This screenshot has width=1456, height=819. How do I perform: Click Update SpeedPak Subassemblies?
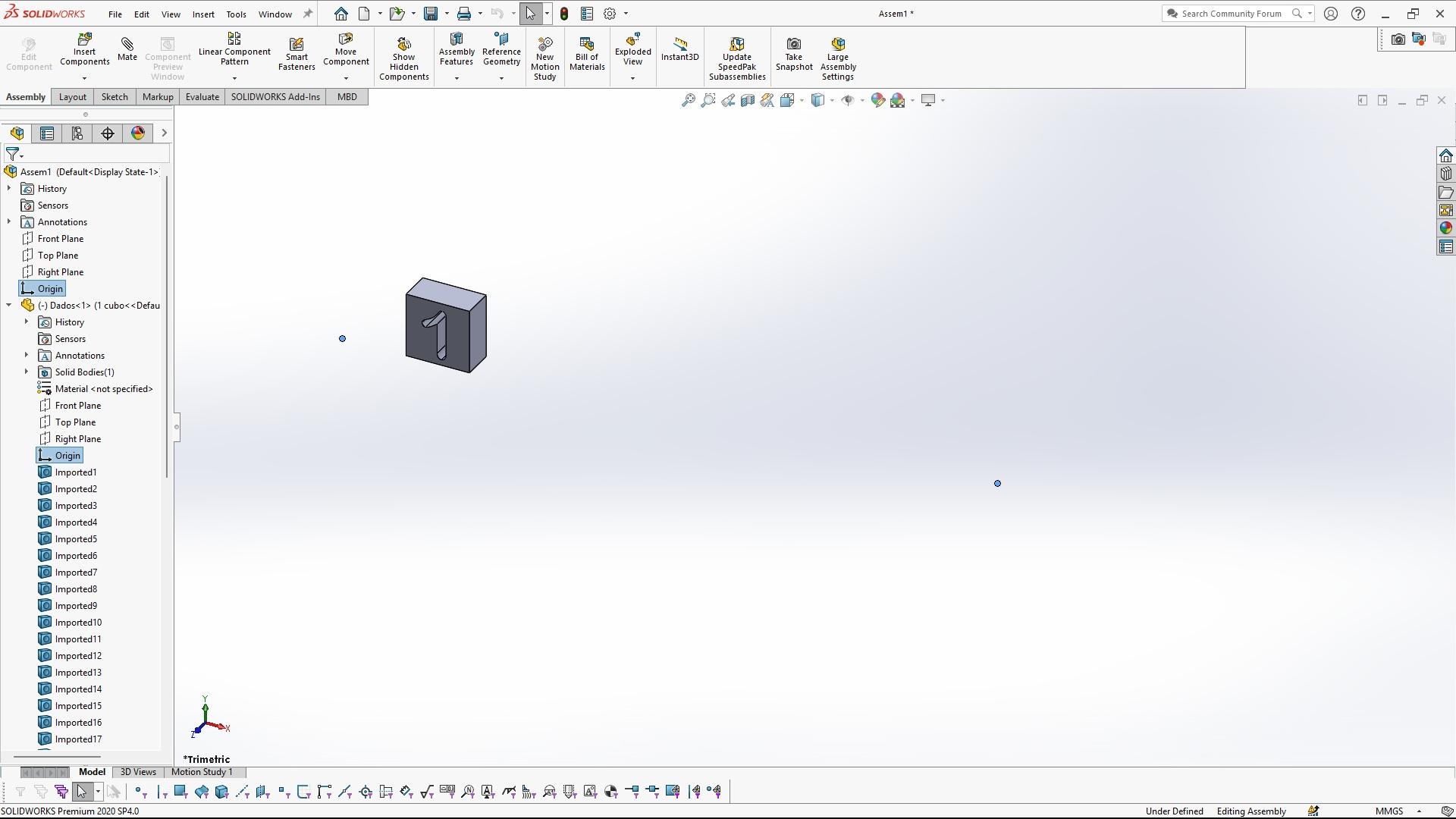[x=737, y=58]
